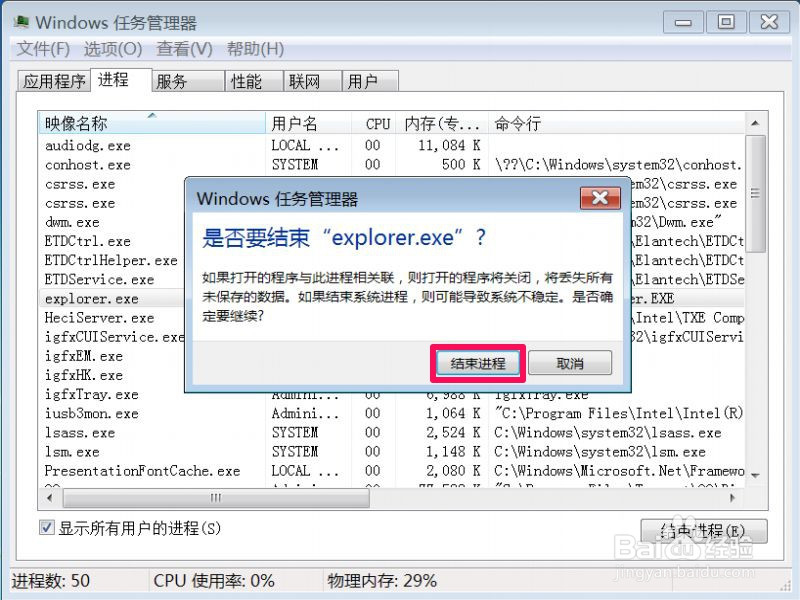Click the 物理内存: 29% status entry
Screen dimensions: 800x600
[382, 581]
